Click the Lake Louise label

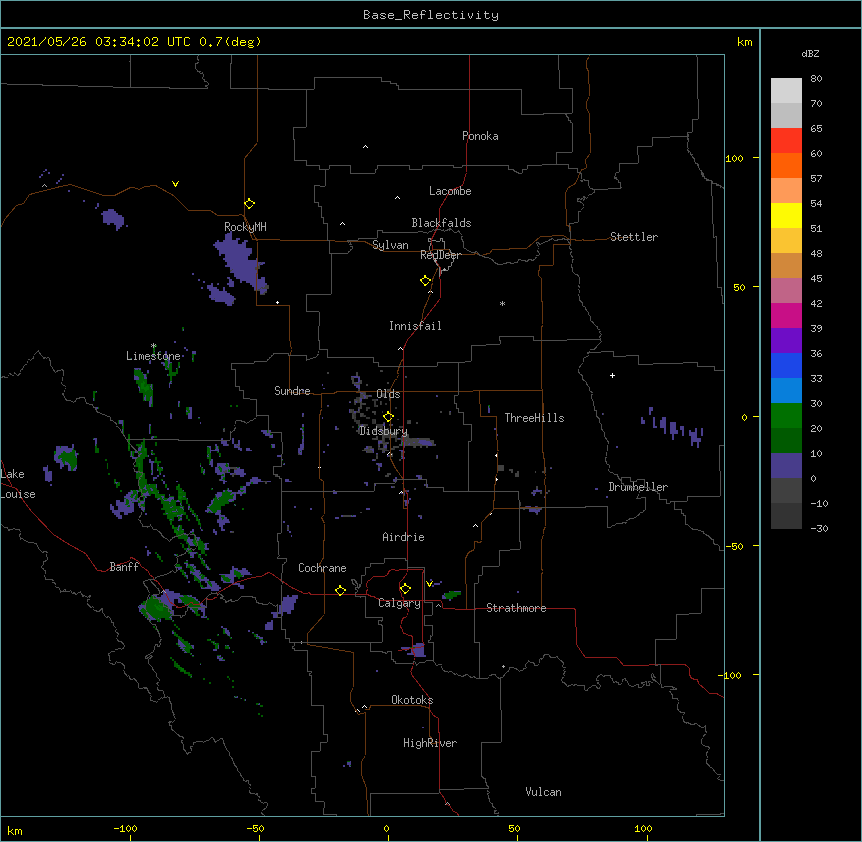17,484
